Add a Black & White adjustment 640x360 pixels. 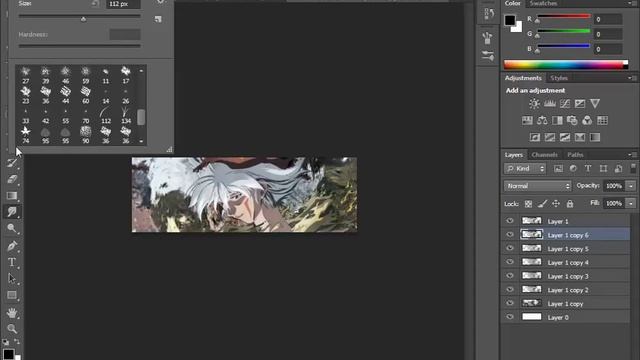pyautogui.click(x=557, y=120)
